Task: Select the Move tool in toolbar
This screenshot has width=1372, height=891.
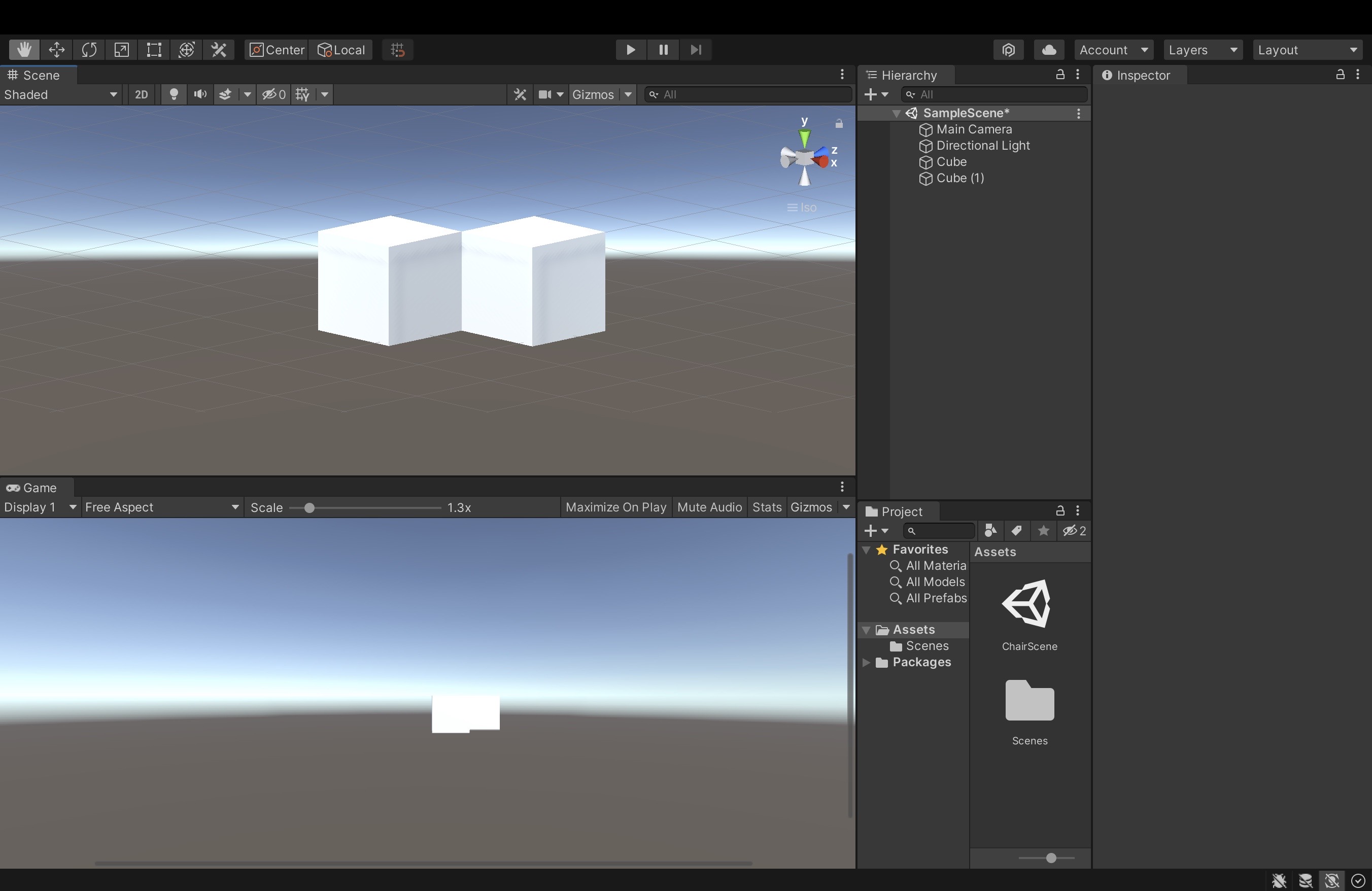Action: (x=56, y=50)
